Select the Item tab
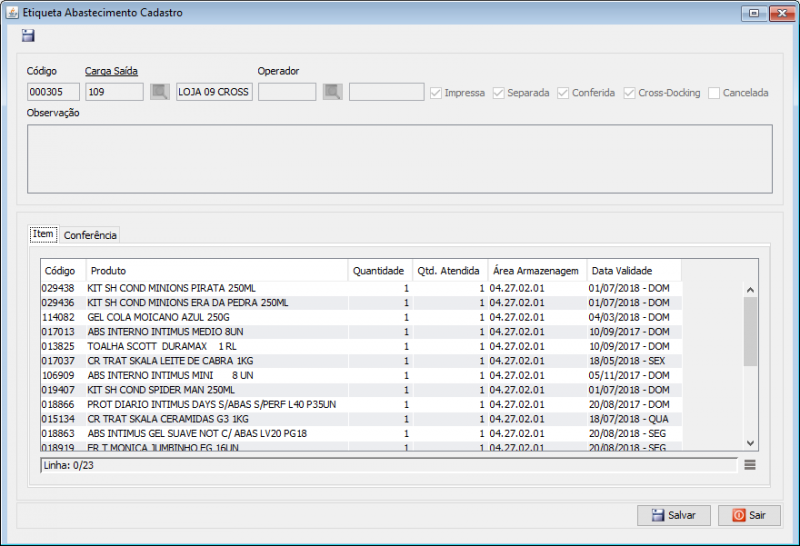Viewport: 800px width, 546px height. point(43,234)
